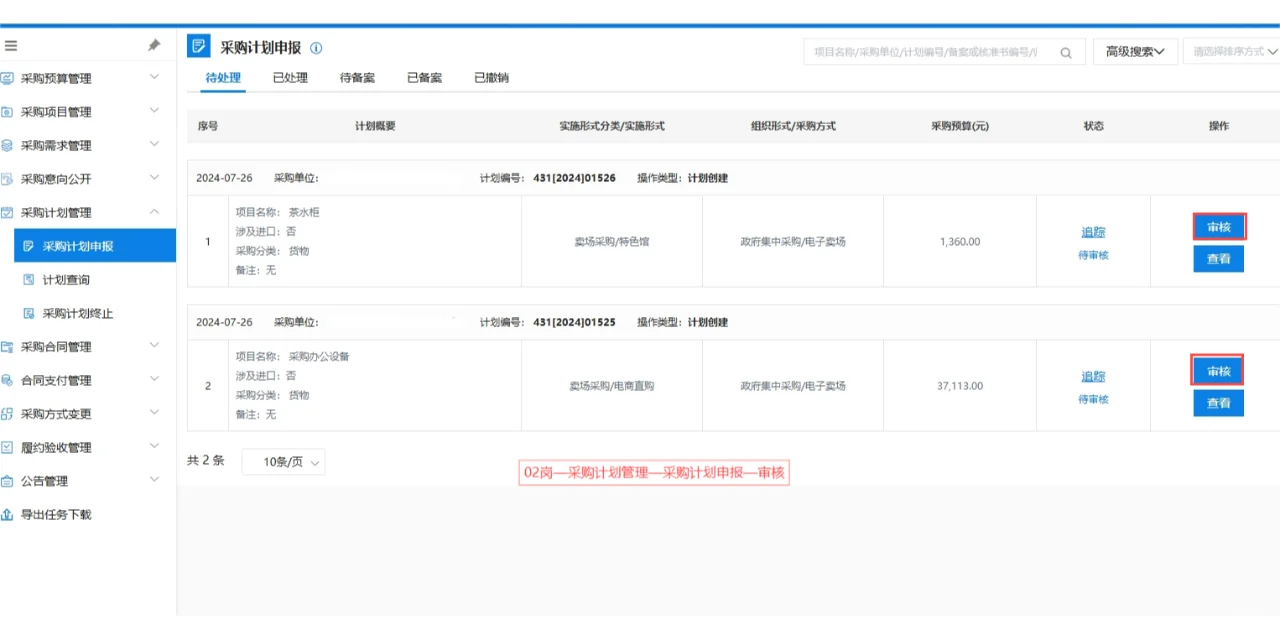Click 查看 for the 茶水柜 plan

pos(1218,259)
